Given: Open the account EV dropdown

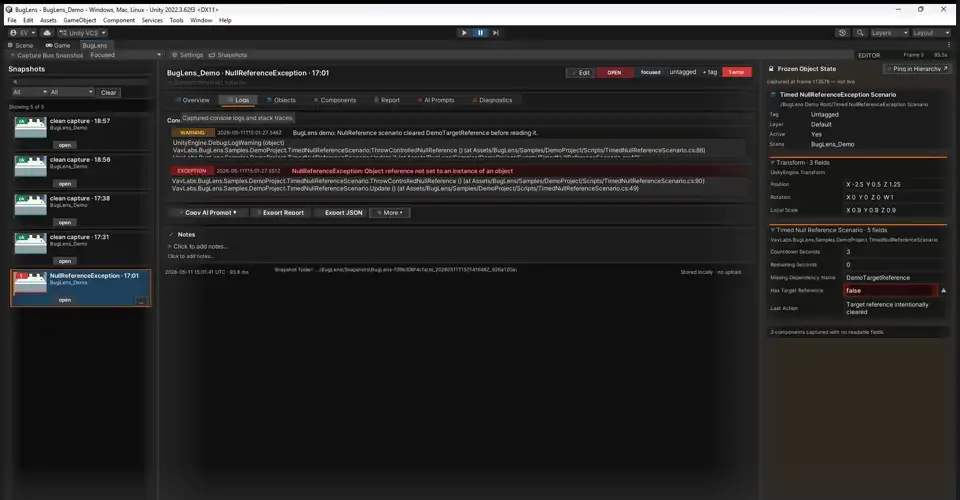Looking at the screenshot, I should coord(23,32).
